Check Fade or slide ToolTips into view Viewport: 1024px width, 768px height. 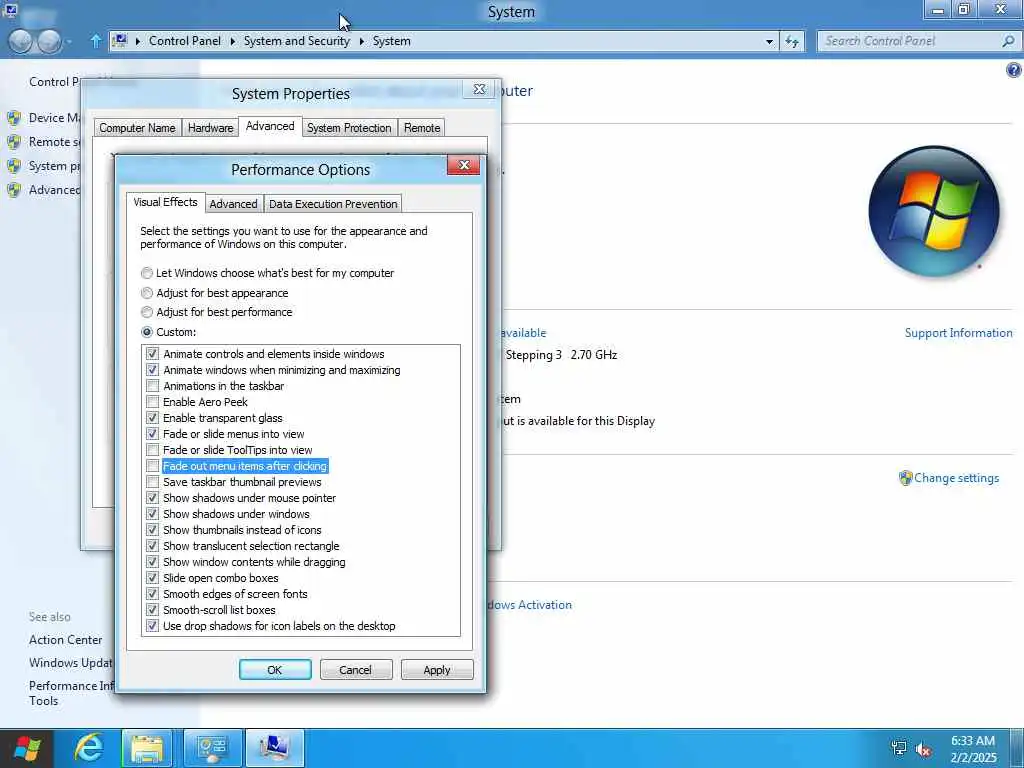(x=152, y=450)
